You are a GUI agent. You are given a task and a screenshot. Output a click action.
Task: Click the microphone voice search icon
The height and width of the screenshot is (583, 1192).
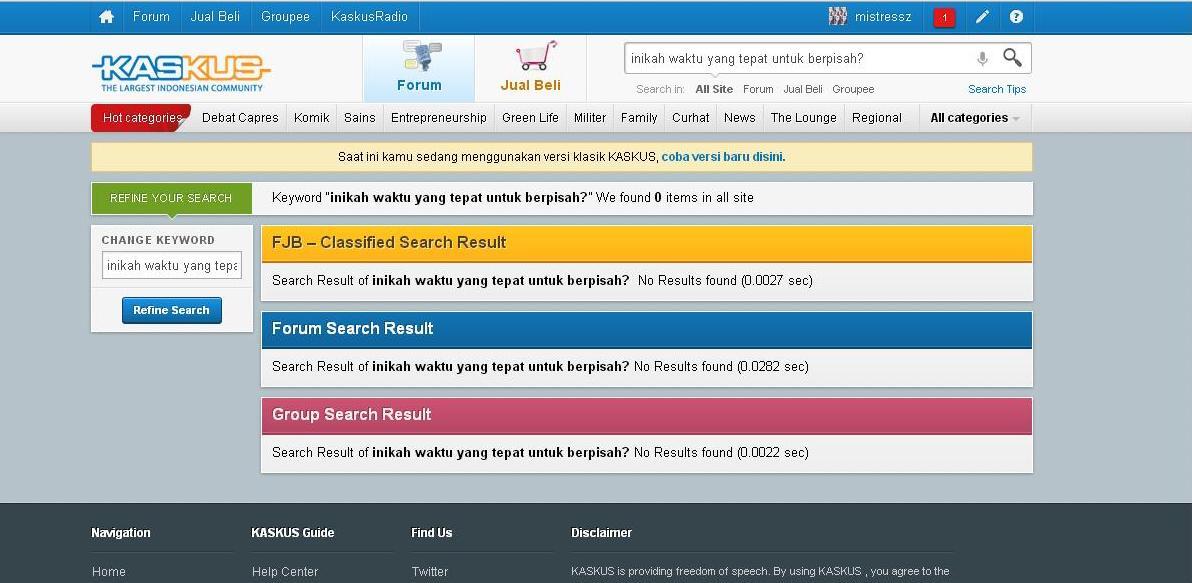tap(982, 59)
